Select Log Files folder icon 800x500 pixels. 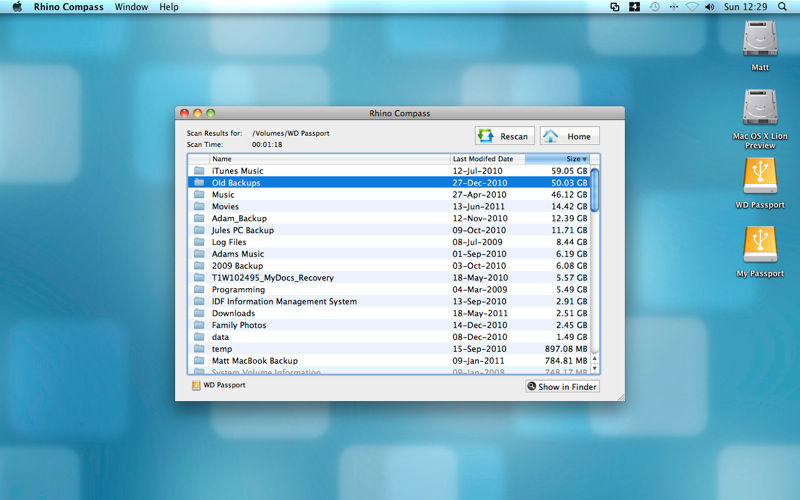pyautogui.click(x=199, y=242)
